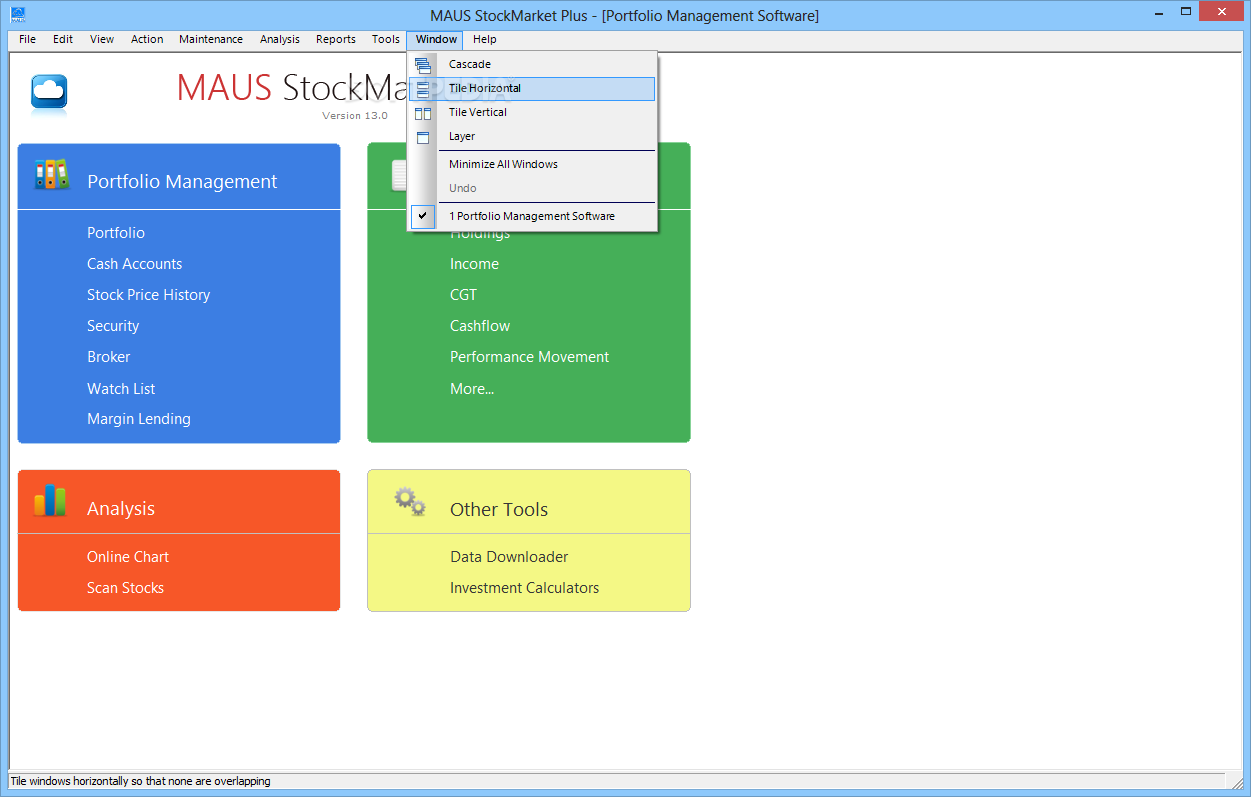Open the Help menu
The image size is (1251, 797).
(x=485, y=39)
